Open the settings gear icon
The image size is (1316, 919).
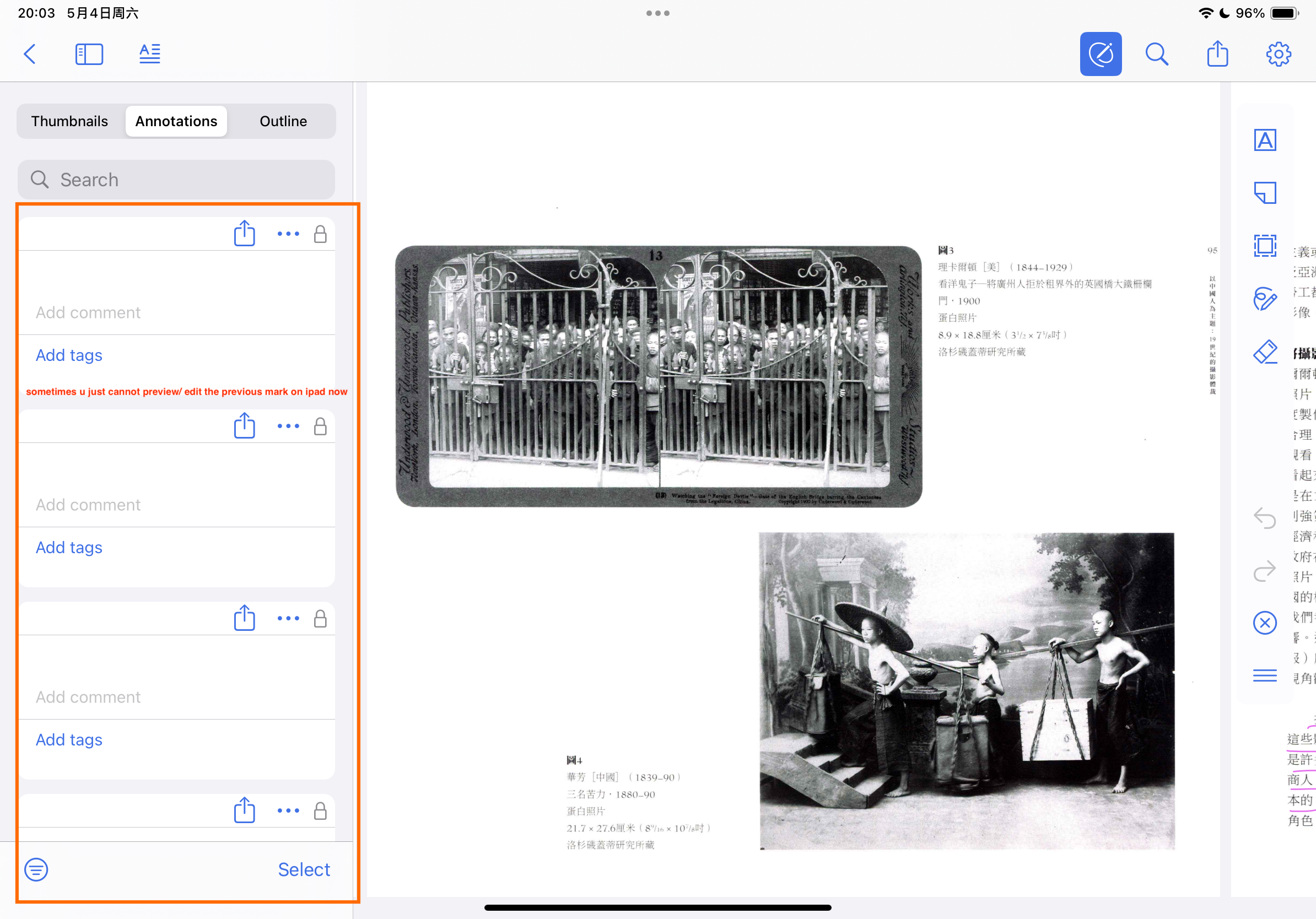tap(1277, 55)
